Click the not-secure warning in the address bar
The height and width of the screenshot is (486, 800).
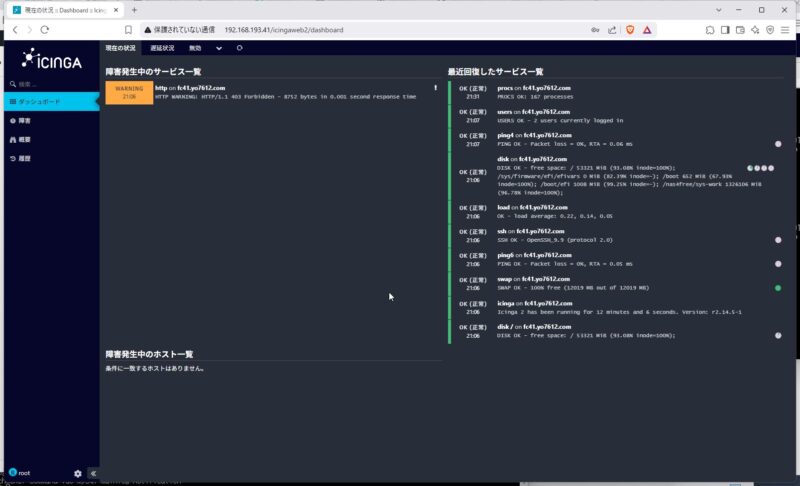point(180,30)
